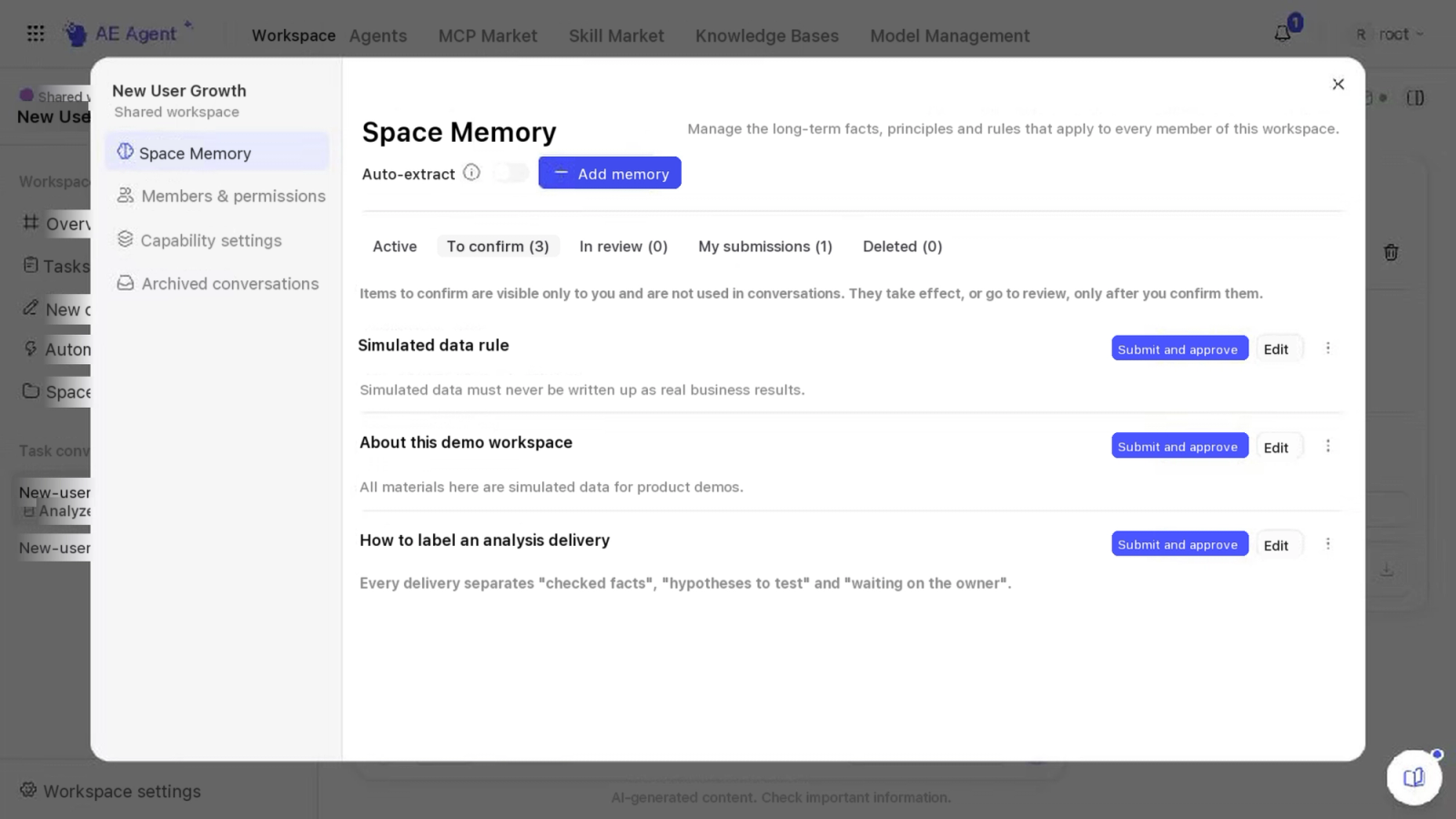This screenshot has height=819, width=1456.
Task: Open Archived conversations section
Action: tap(217, 283)
